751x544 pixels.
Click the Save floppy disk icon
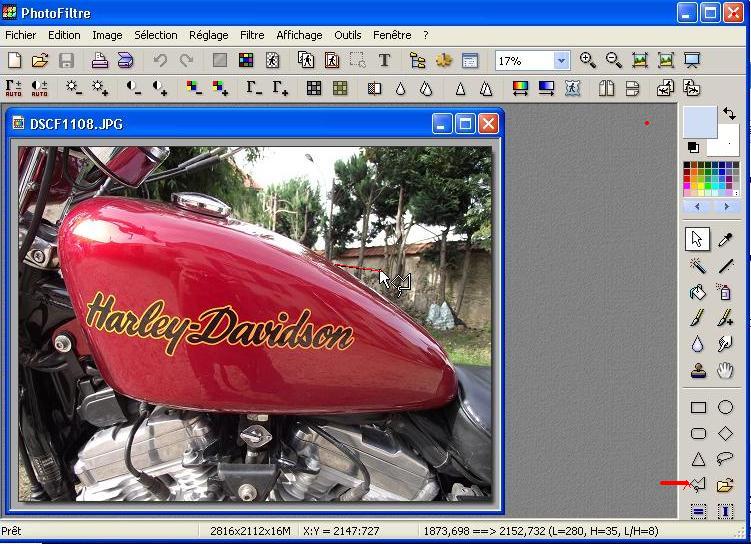click(66, 60)
